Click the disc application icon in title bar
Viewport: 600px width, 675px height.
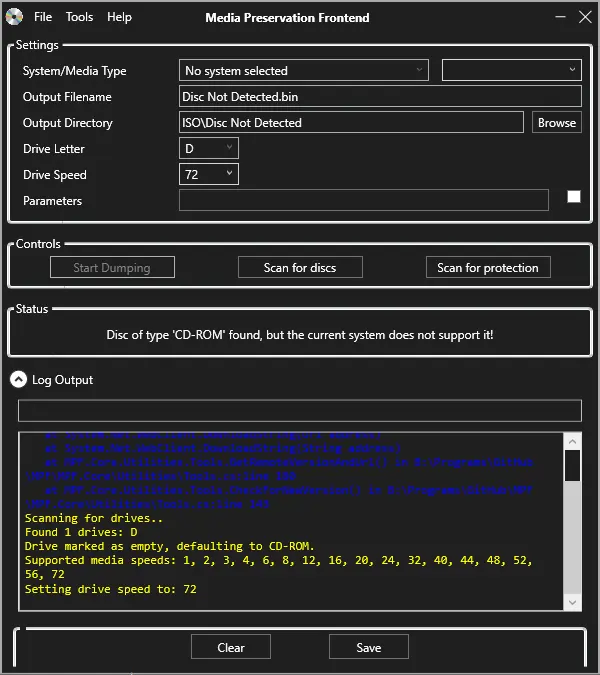pyautogui.click(x=14, y=17)
